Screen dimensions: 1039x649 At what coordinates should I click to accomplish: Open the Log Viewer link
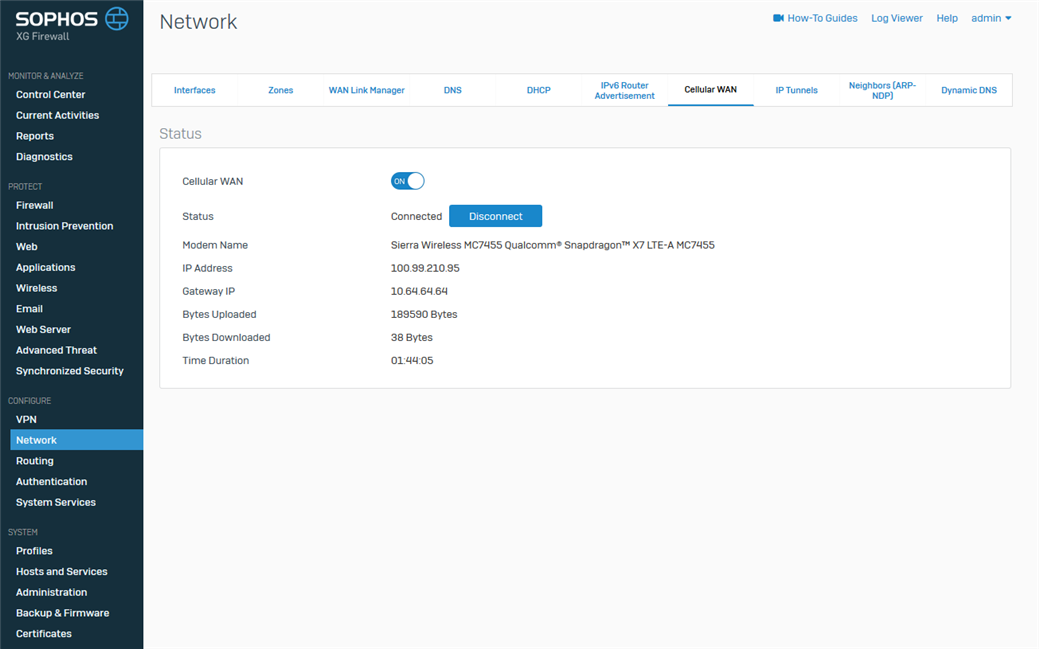896,18
